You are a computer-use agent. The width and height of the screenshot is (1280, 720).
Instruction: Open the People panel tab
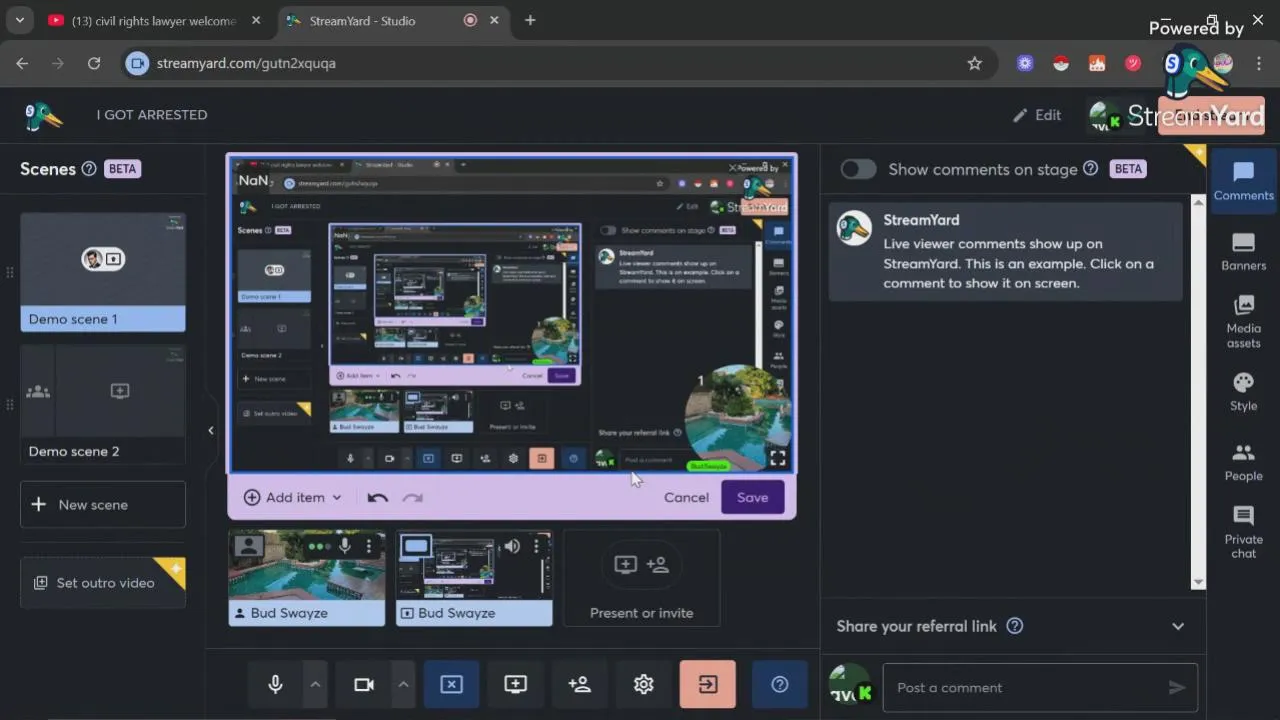point(1243,463)
